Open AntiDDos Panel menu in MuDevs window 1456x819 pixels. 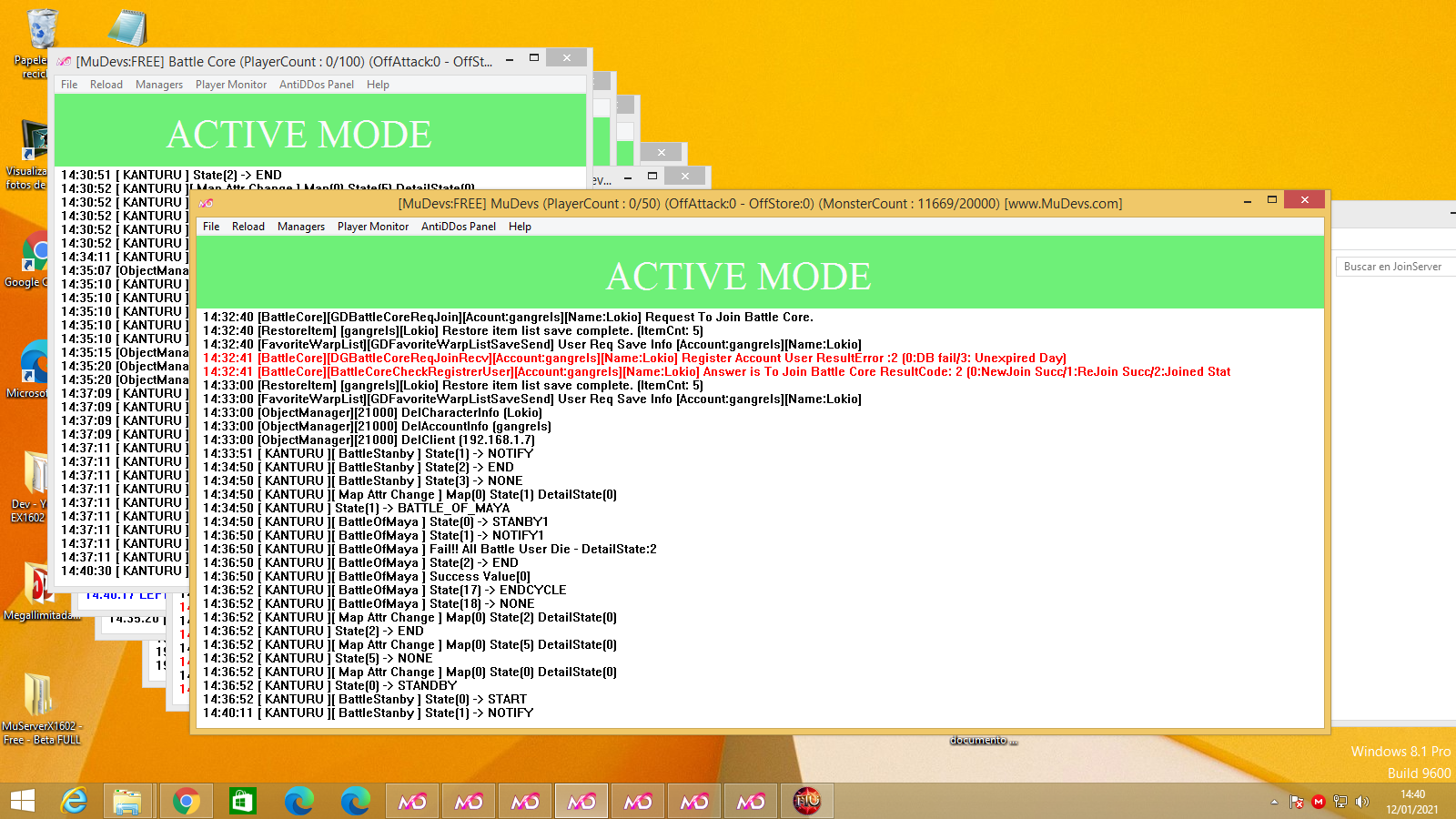pos(459,227)
